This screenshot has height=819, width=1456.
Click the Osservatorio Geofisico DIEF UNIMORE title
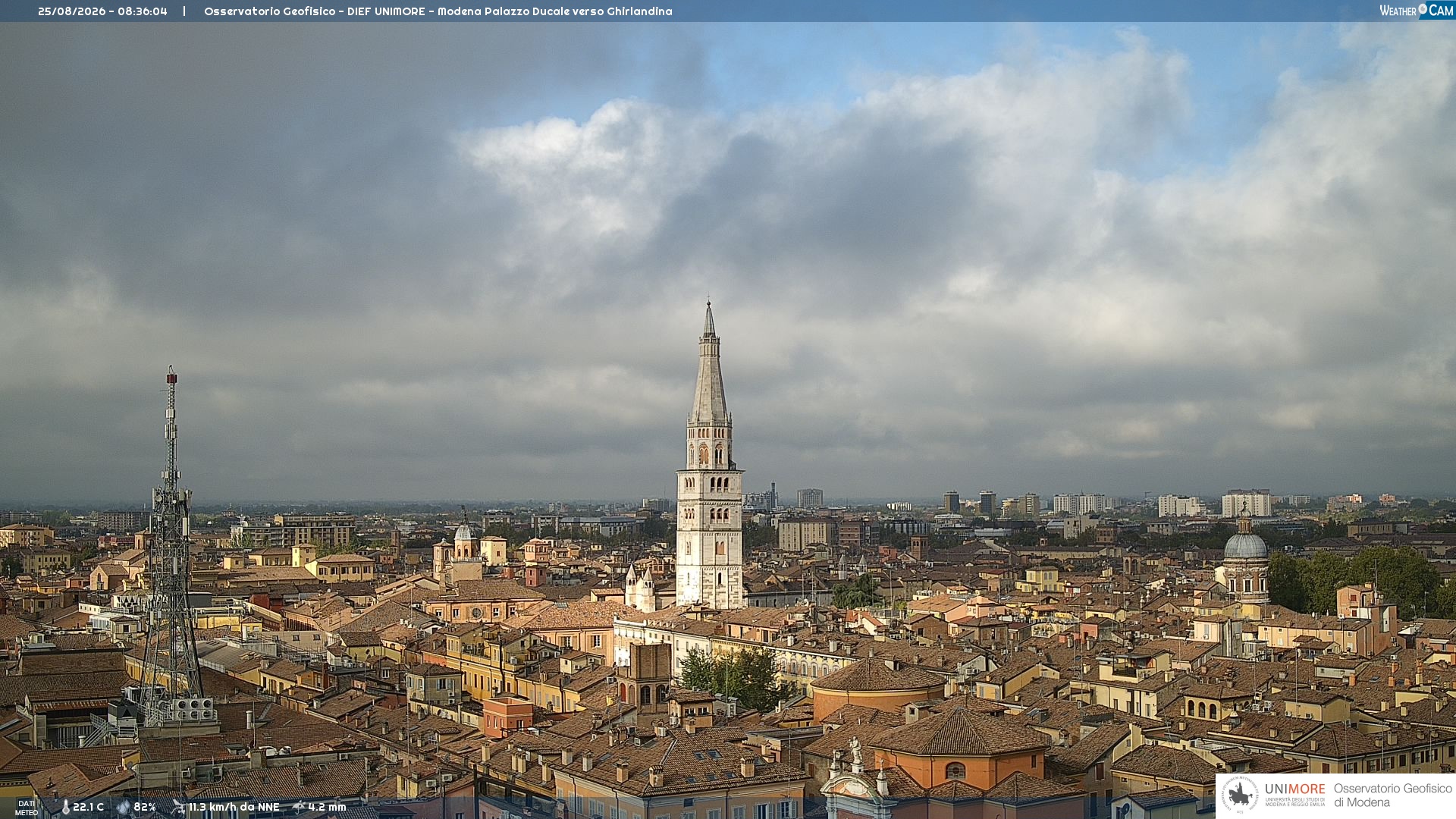pyautogui.click(x=438, y=11)
